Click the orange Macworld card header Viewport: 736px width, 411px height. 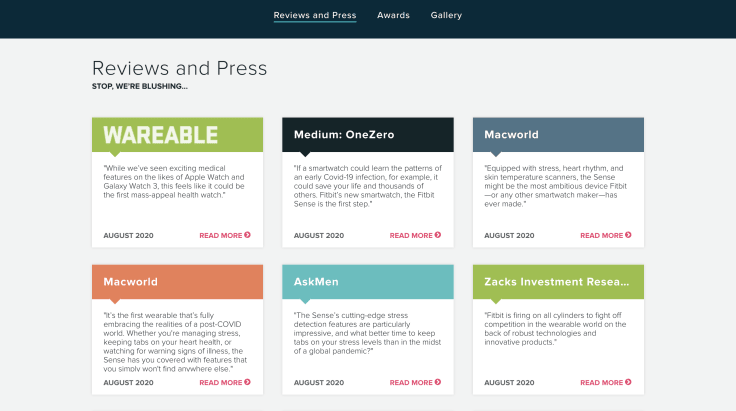pos(177,282)
